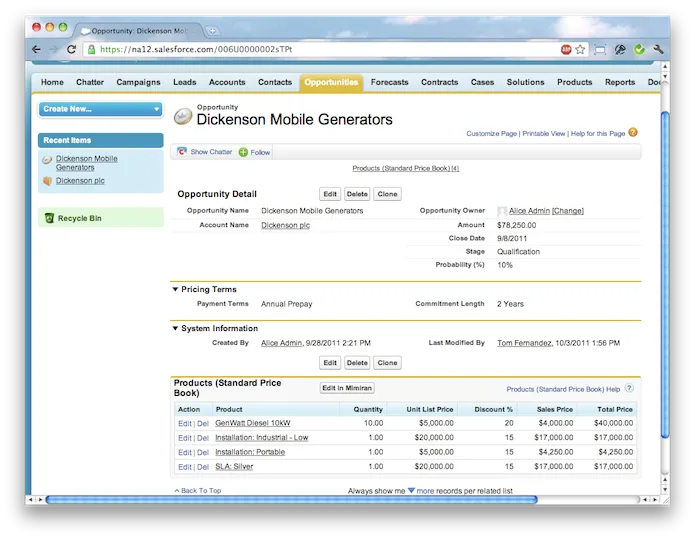This screenshot has height=539, width=695.
Task: Click the Edit in Mimiran button
Action: click(347, 388)
